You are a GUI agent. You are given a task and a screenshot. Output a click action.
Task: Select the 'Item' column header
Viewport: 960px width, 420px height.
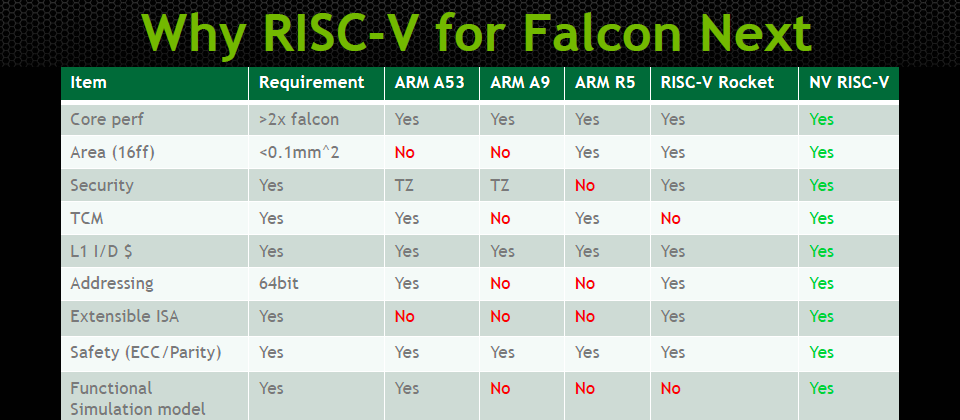point(89,83)
